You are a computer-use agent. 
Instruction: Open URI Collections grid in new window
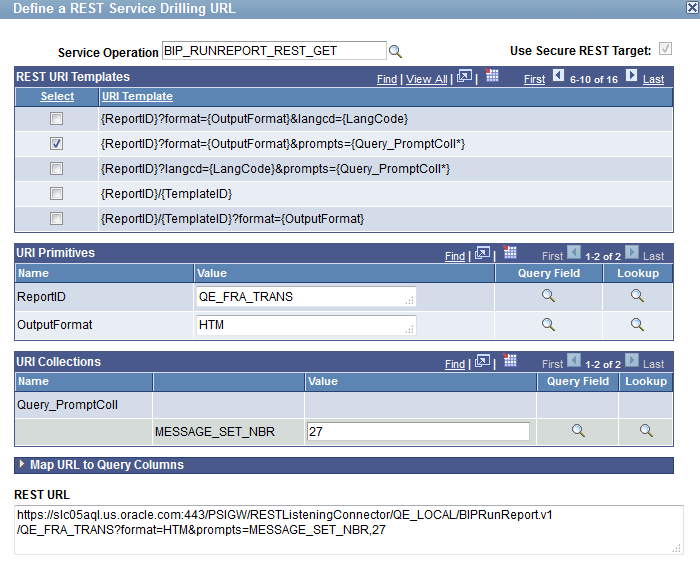click(482, 361)
